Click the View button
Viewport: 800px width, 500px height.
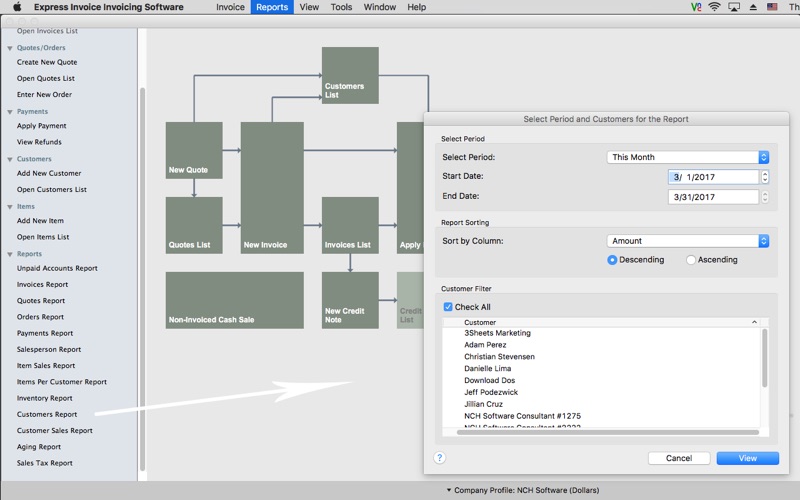(x=747, y=458)
